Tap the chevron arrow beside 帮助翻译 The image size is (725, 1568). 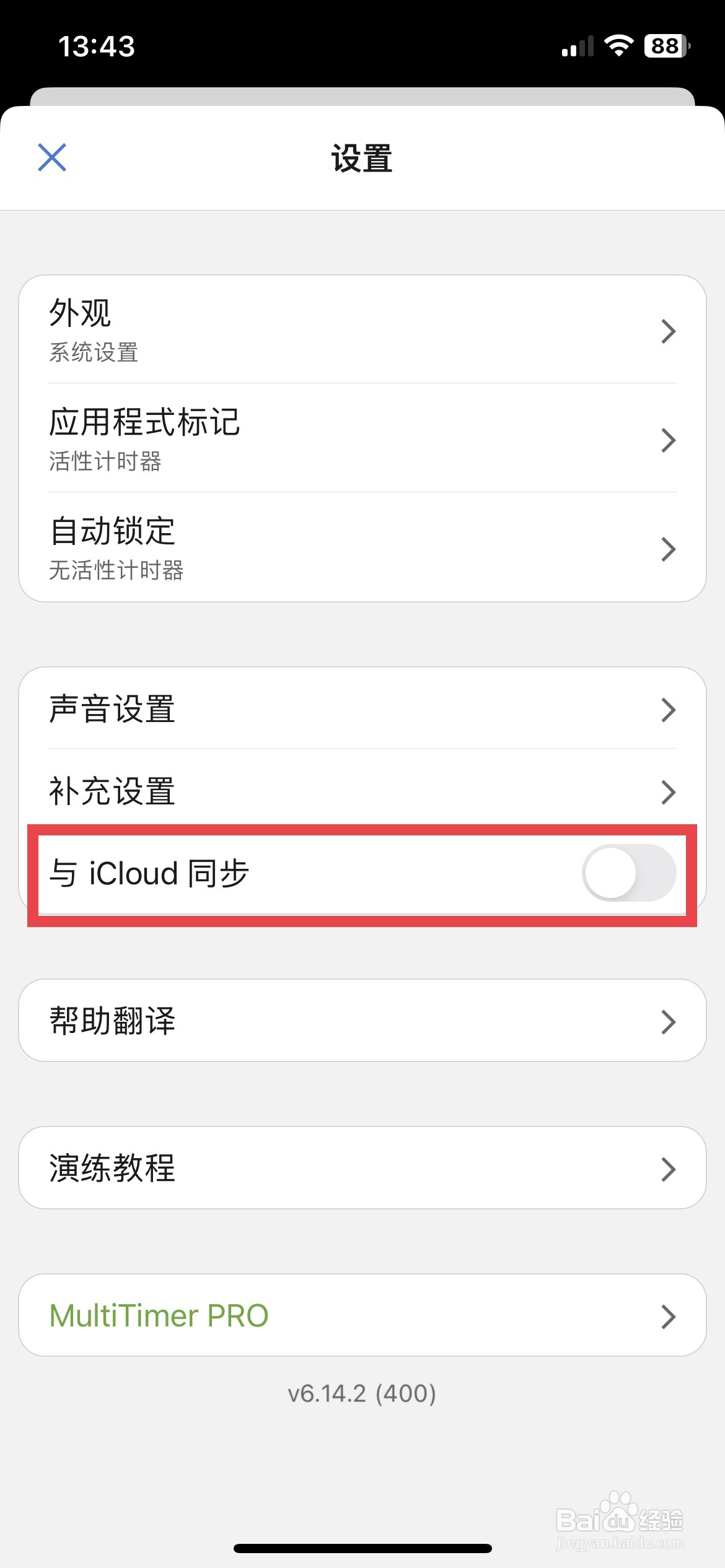coord(668,1022)
